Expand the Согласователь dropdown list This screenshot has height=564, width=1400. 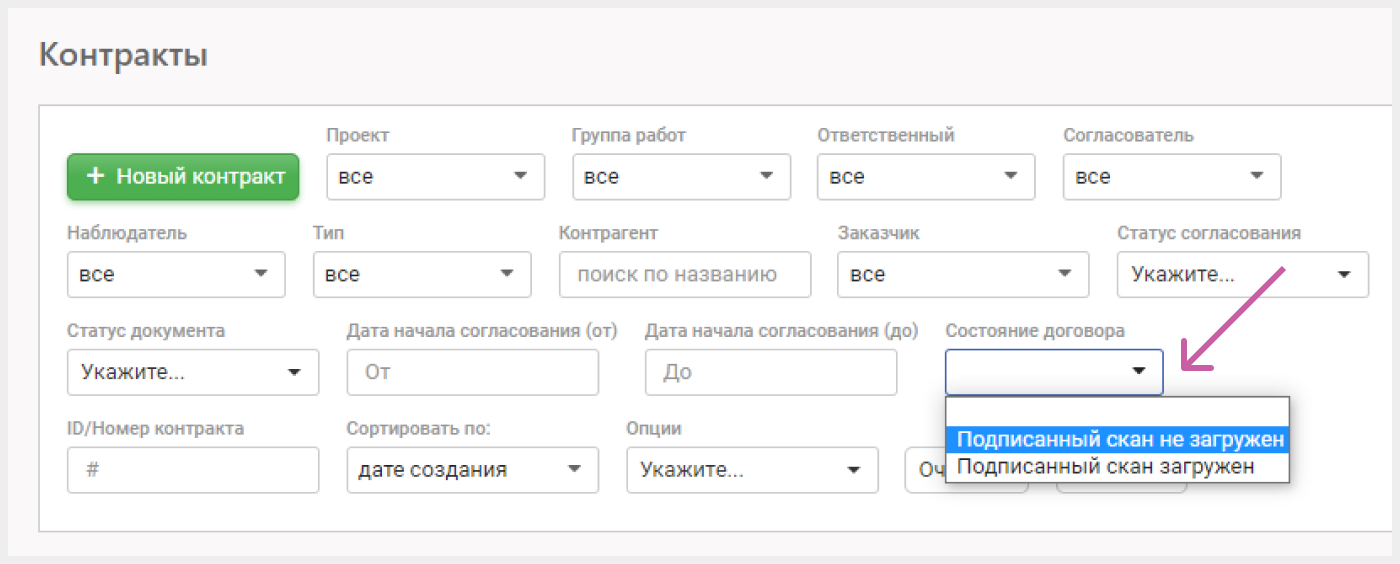1172,177
